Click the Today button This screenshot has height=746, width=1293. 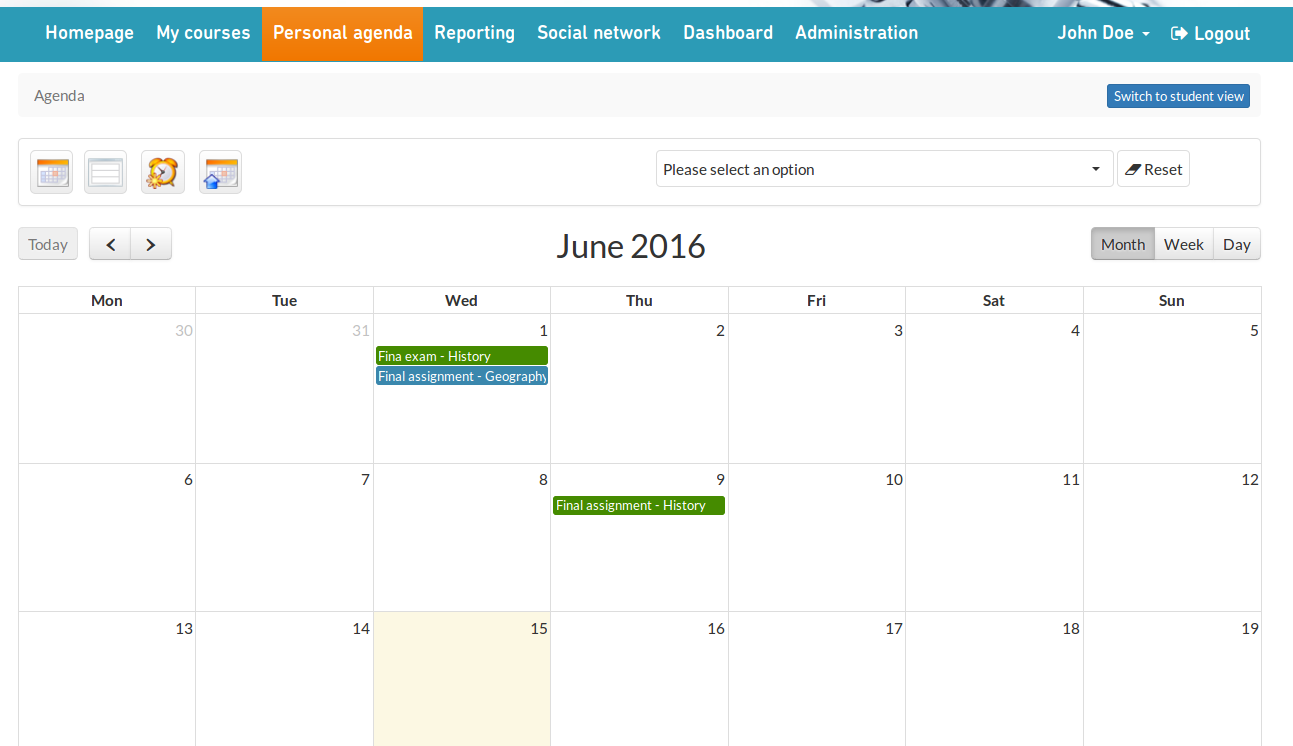(48, 244)
